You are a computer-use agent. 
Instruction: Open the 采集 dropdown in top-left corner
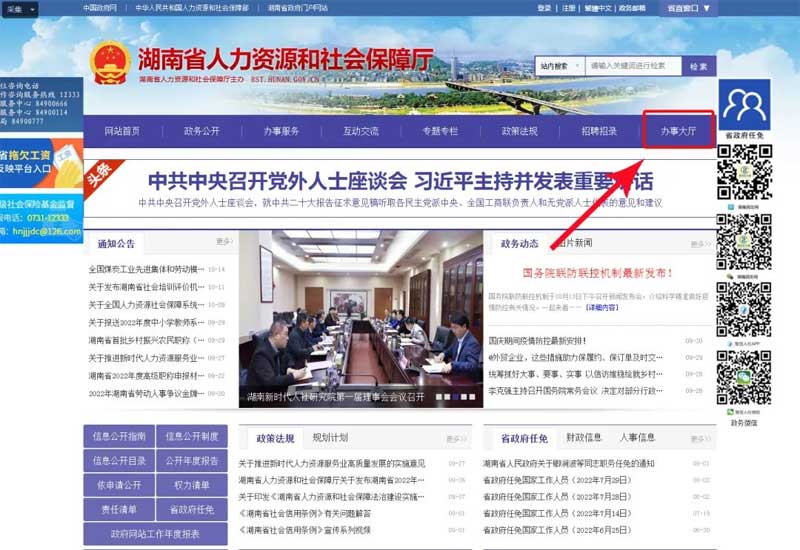pyautogui.click(x=19, y=9)
